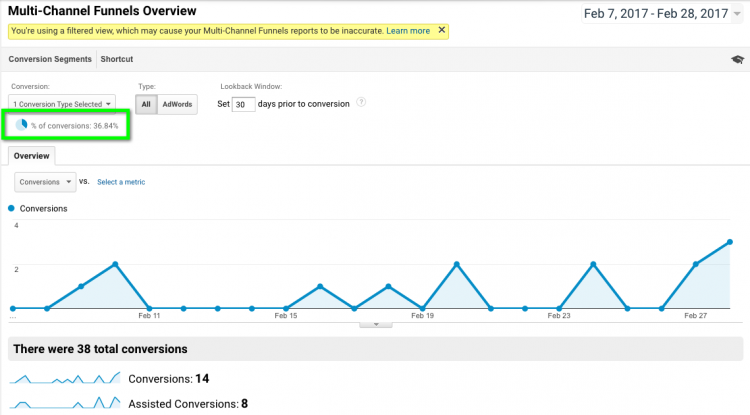
Task: Open the Conversion Type Selected dropdown
Action: click(62, 103)
